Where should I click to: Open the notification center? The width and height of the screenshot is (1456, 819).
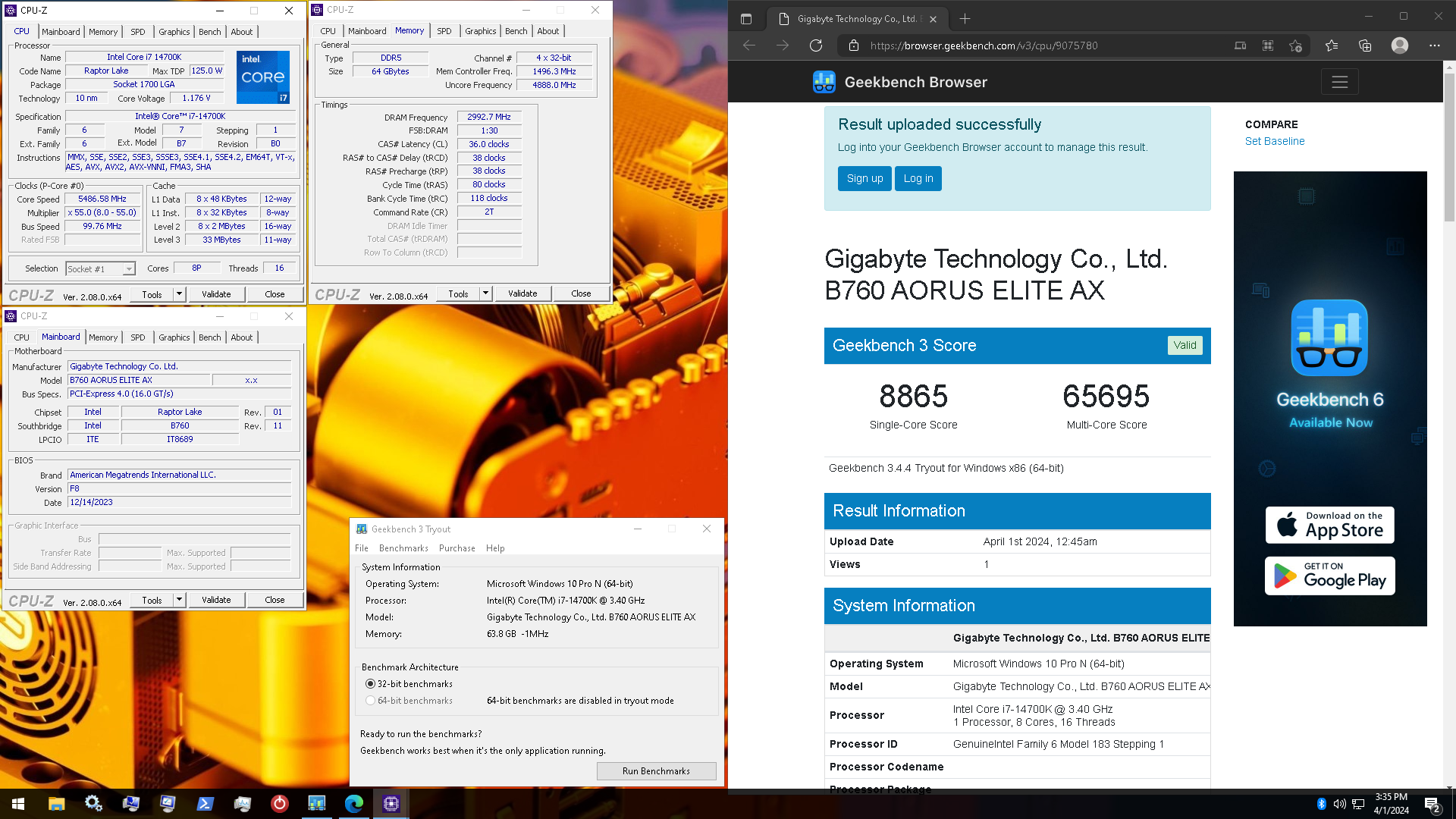coord(1432,804)
